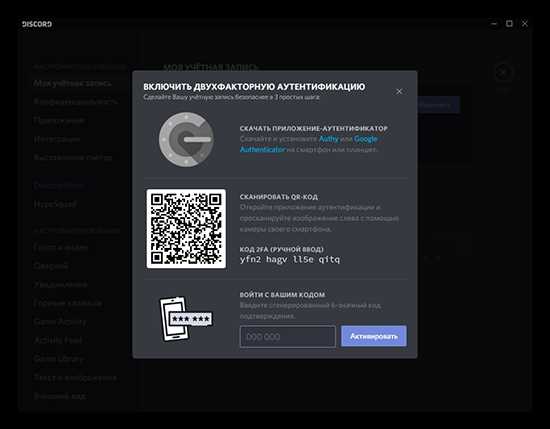Click the phone verification code icon

186,319
